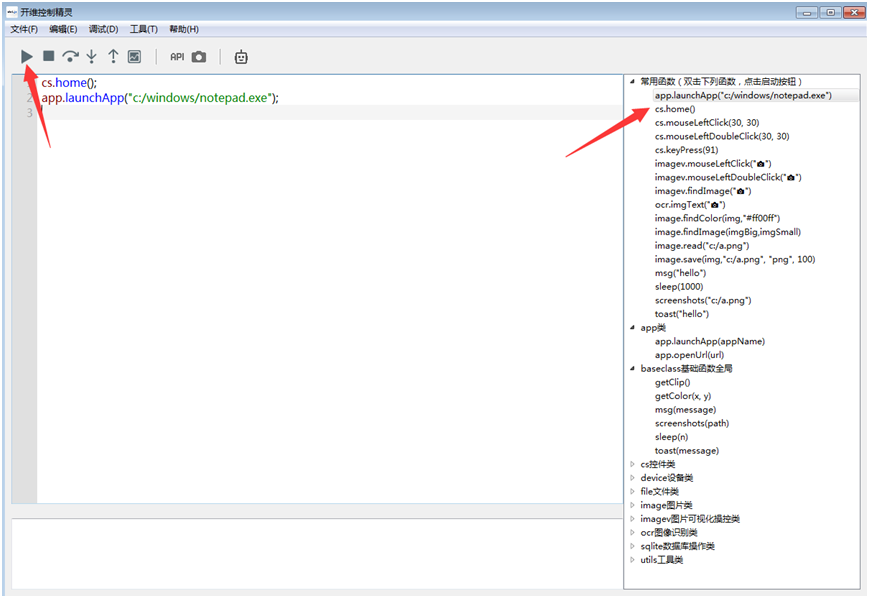Expand the sqlite数据库操作类 group
869x598 pixels.
[x=632, y=546]
